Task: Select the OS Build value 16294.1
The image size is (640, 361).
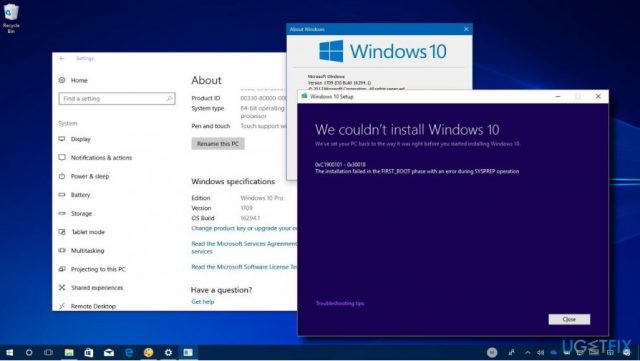Action: pyautogui.click(x=250, y=218)
